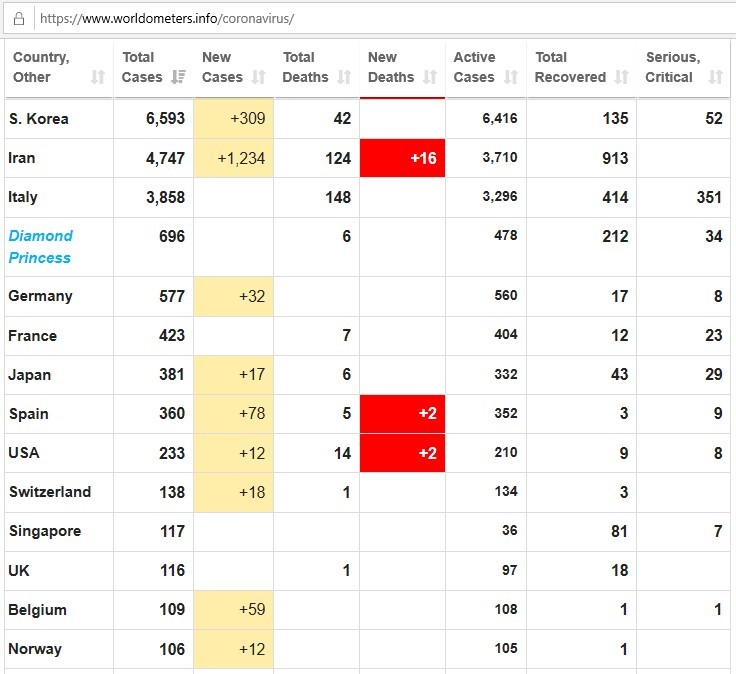Click Spain's red +2 new deaths cell

pyautogui.click(x=402, y=414)
